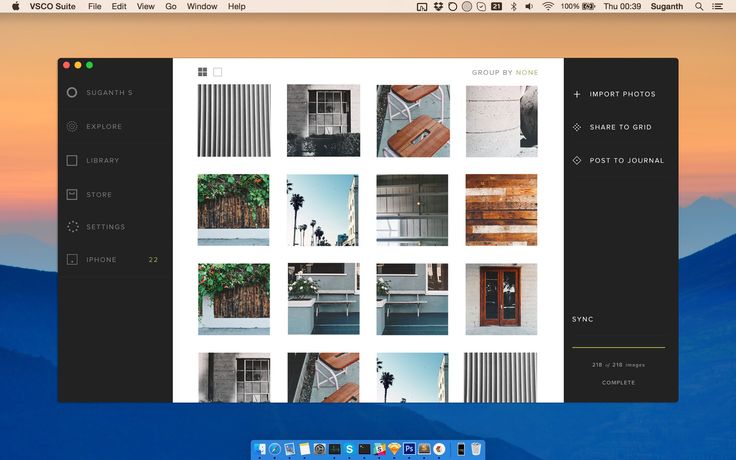Click the sync progress bar

click(x=618, y=347)
